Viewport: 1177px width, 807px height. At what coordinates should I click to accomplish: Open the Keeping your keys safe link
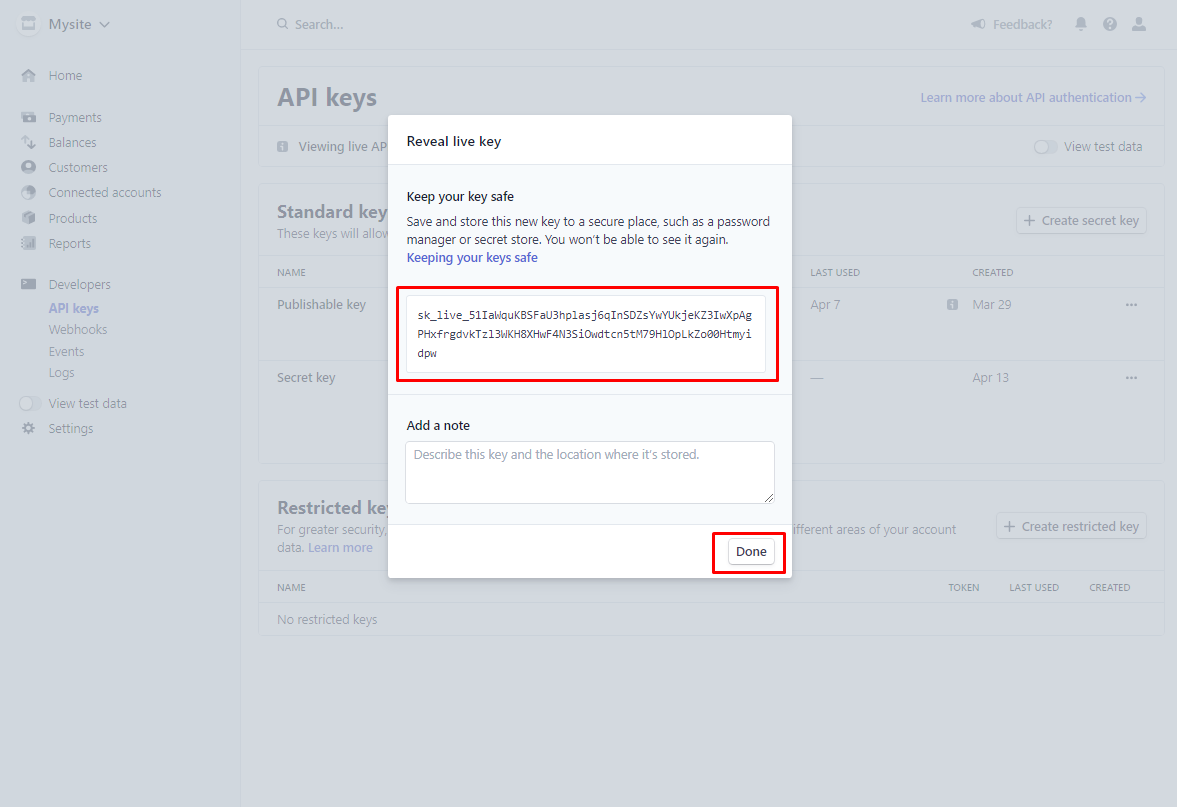coord(471,257)
